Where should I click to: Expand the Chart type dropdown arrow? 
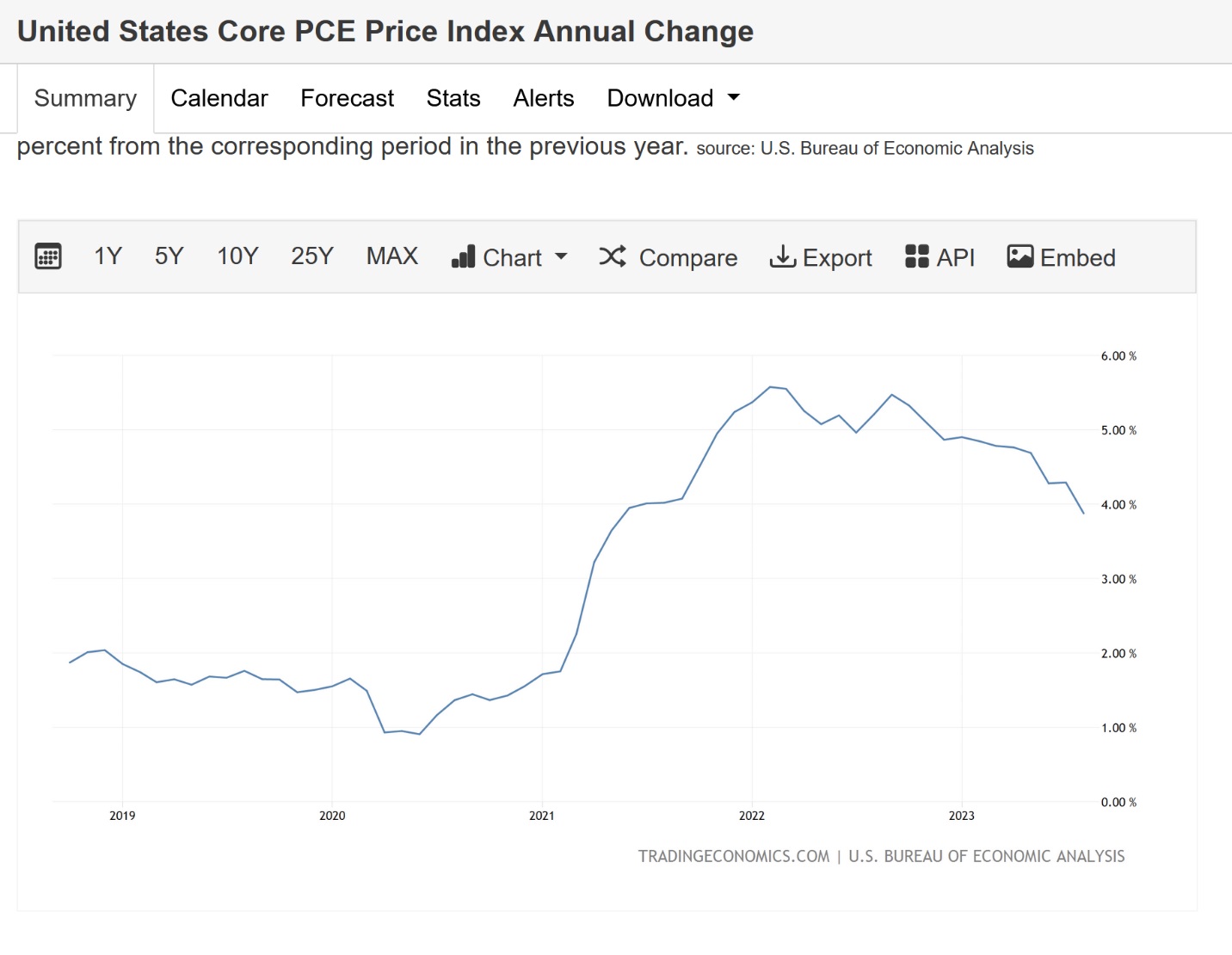click(x=561, y=256)
